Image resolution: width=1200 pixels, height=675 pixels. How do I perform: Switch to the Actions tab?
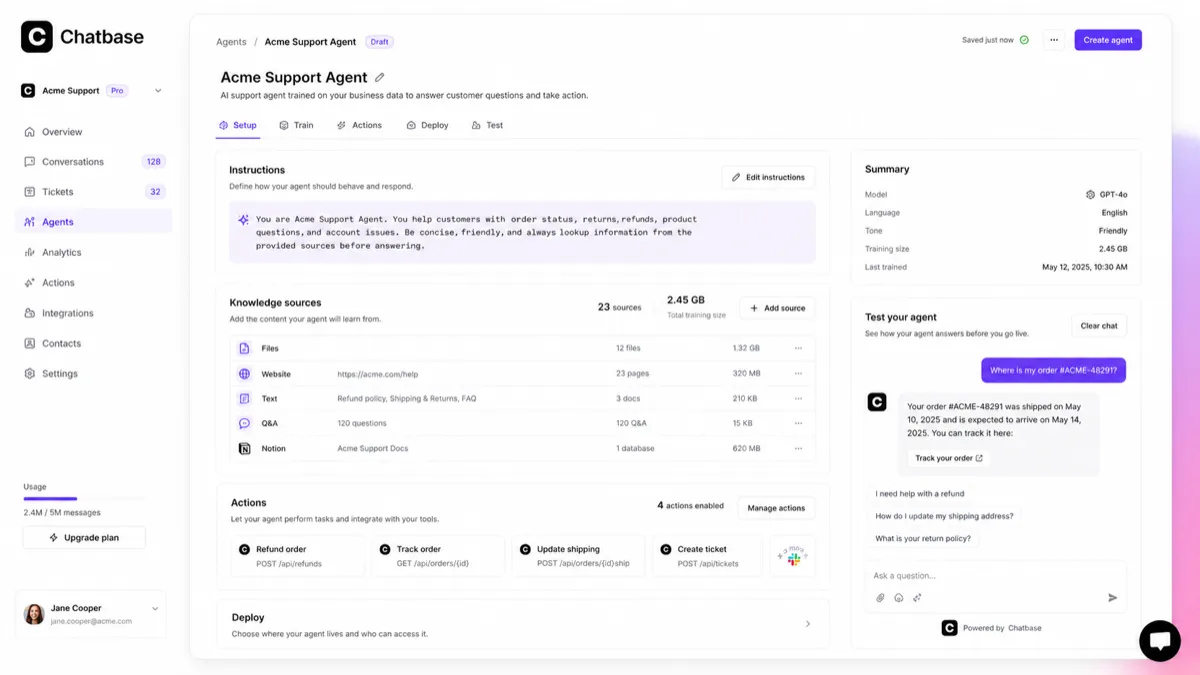point(359,125)
